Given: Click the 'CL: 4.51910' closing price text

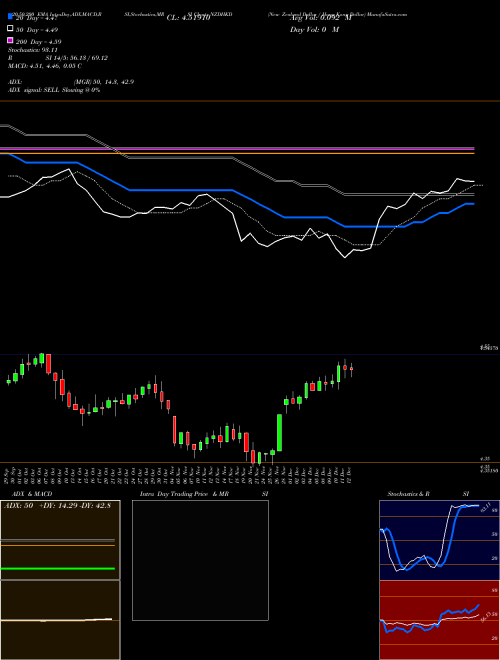Looking at the screenshot, I should pos(188,18).
